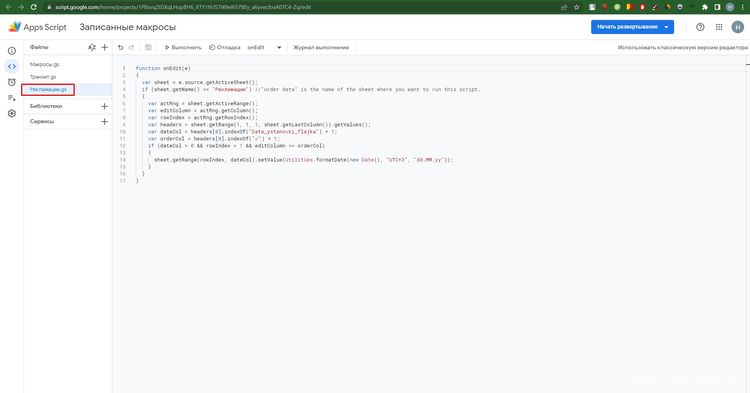Click the Сервисы section label

pyautogui.click(x=42, y=121)
